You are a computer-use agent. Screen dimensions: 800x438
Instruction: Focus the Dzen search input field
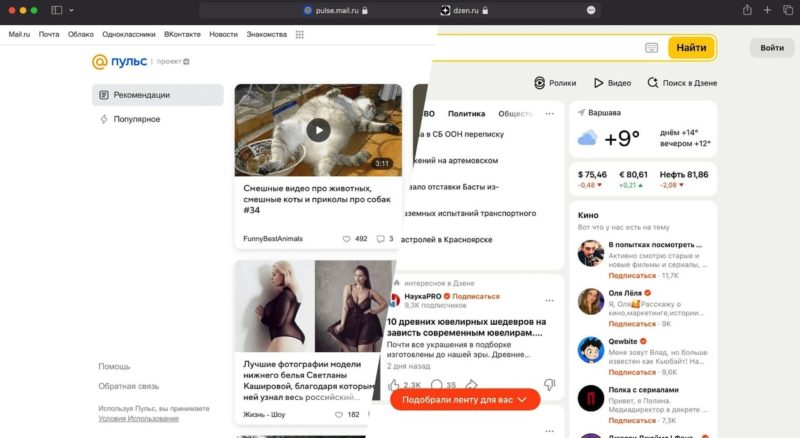(536, 47)
